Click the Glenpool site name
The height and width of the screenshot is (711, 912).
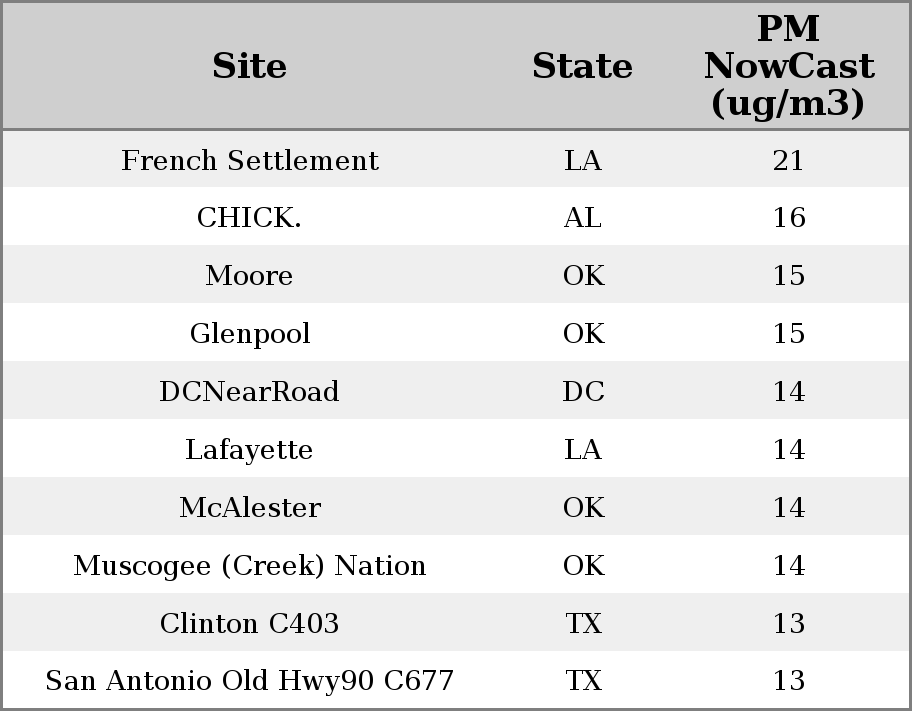(x=249, y=333)
